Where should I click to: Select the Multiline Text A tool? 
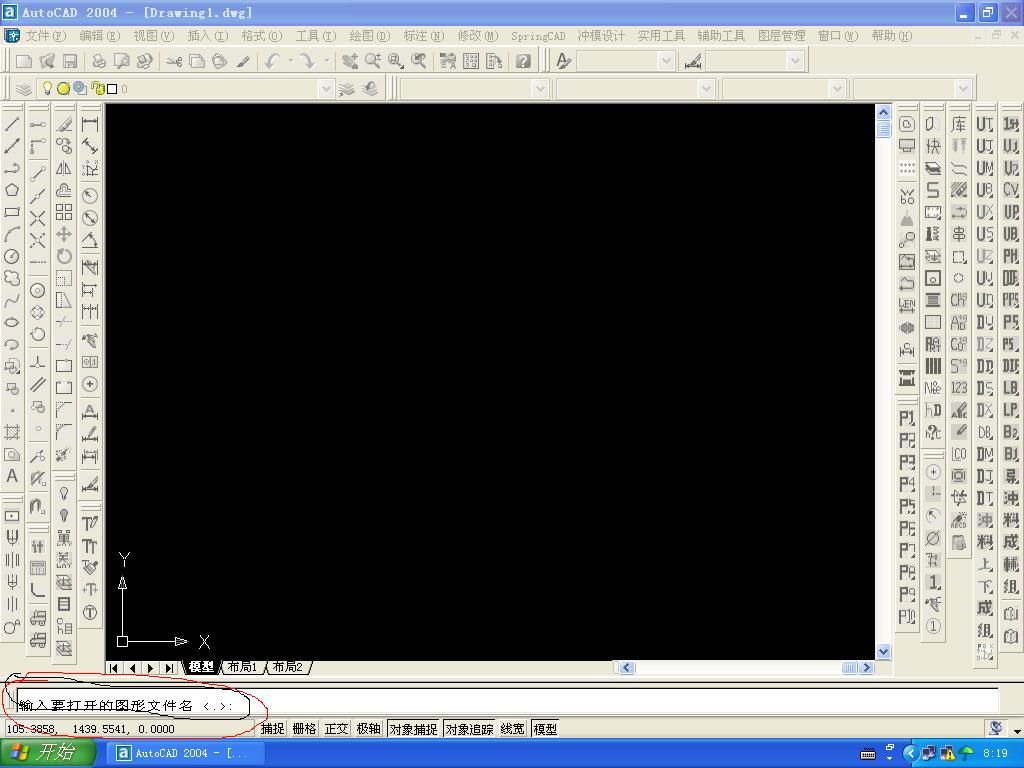[x=12, y=476]
